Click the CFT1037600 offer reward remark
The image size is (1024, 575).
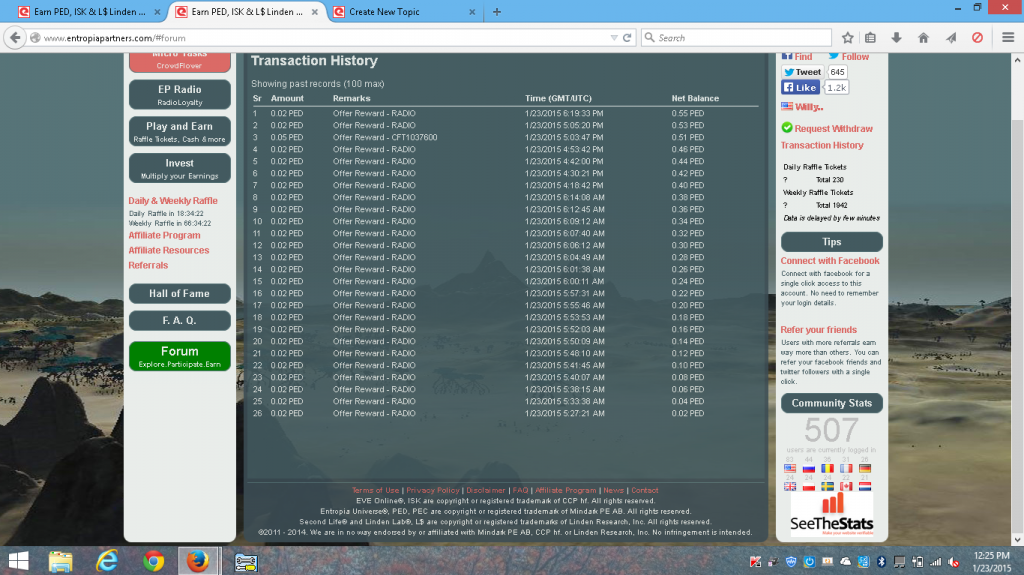pos(385,137)
